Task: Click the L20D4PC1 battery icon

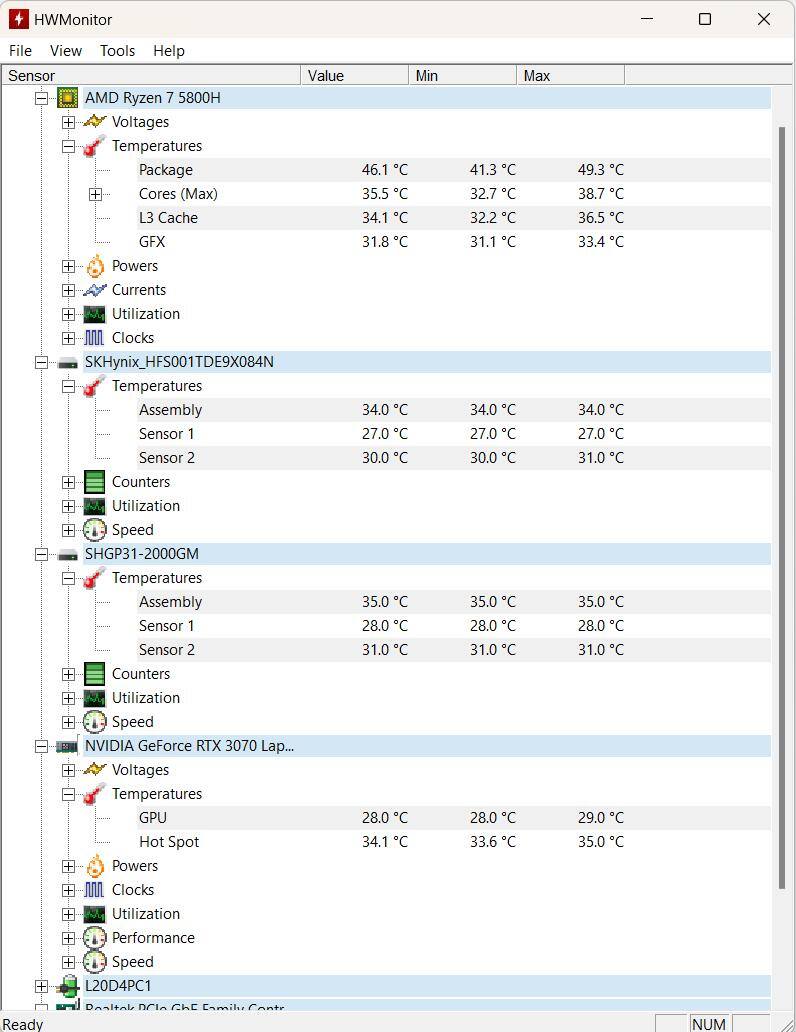Action: point(67,986)
